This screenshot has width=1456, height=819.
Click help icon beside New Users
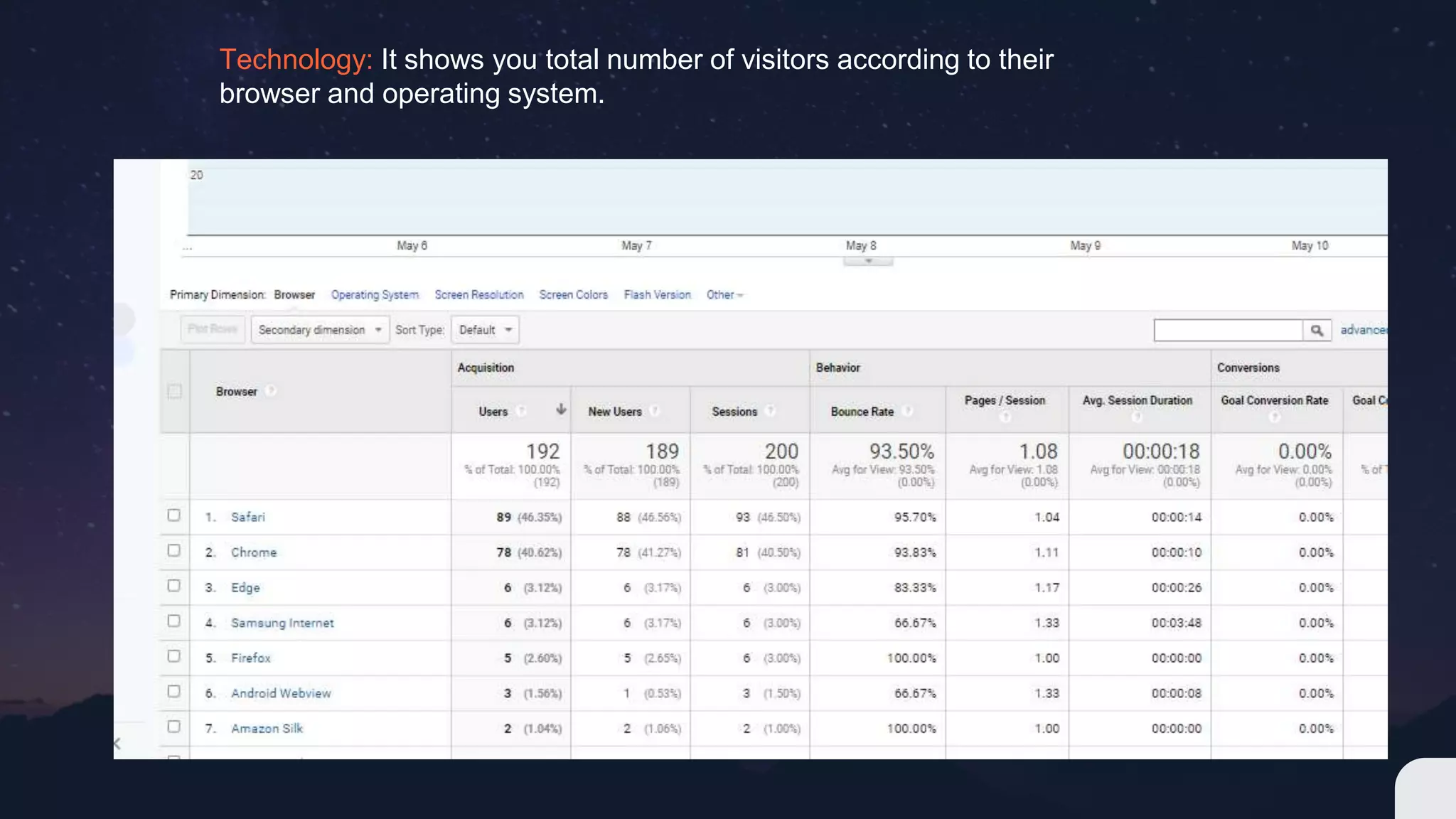coord(655,411)
